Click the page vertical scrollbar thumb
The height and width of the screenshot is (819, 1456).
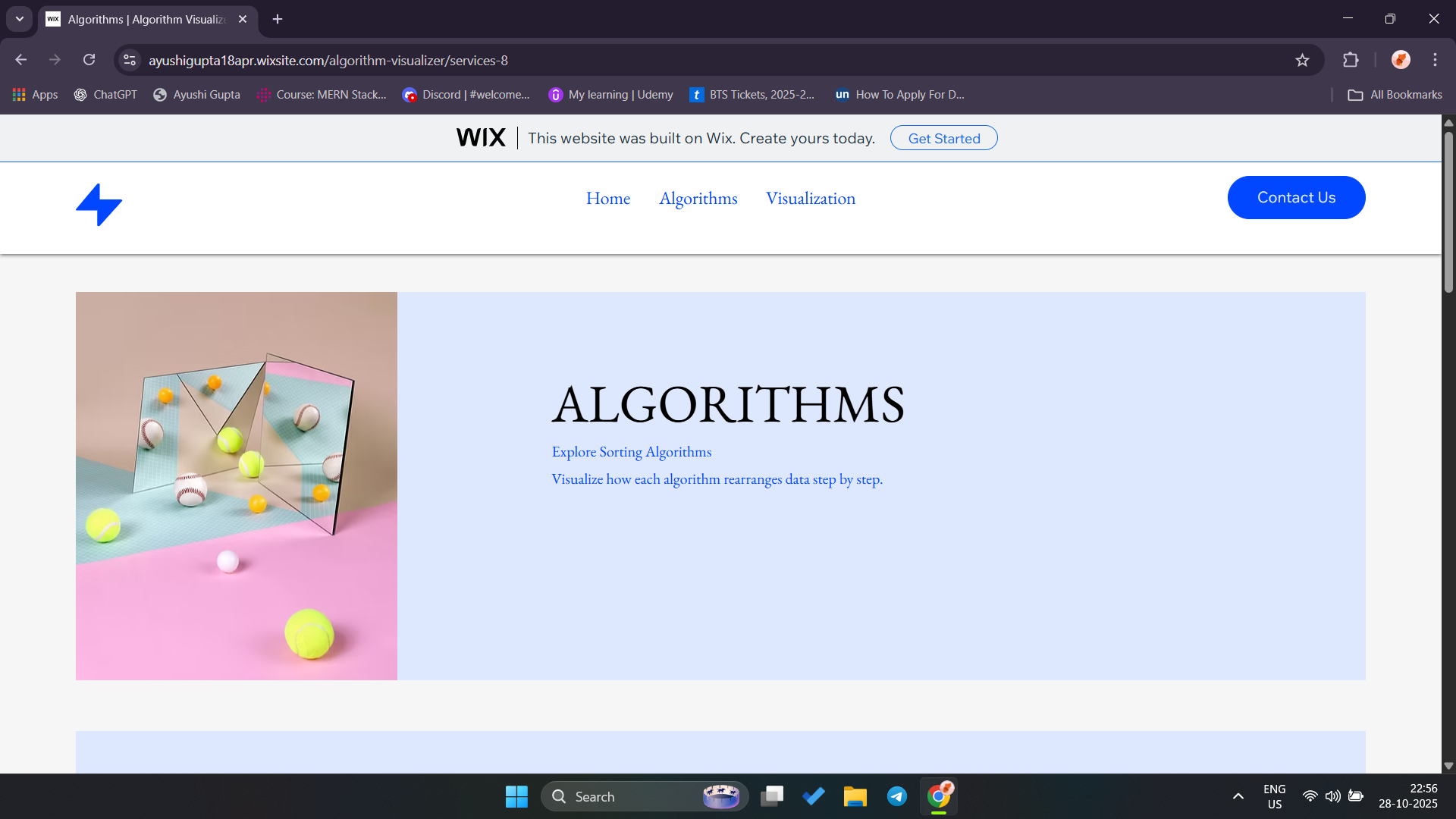pyautogui.click(x=1448, y=212)
